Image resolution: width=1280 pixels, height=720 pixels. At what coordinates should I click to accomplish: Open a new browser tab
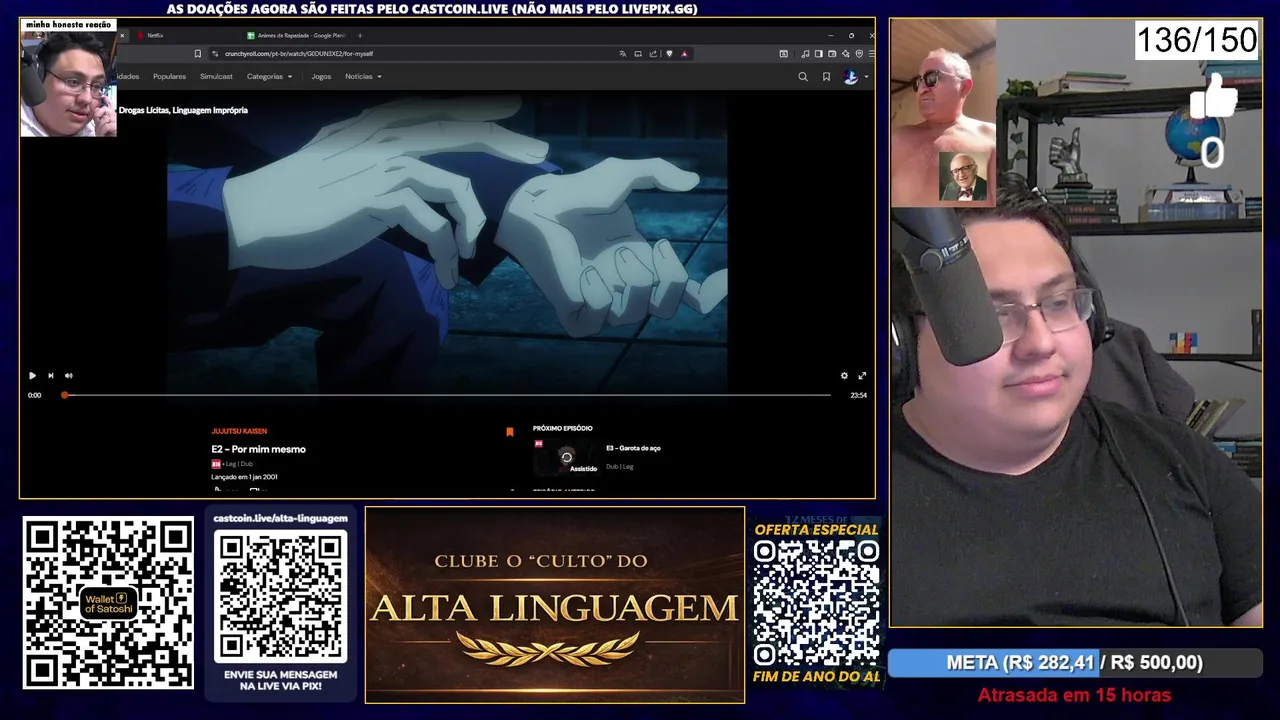point(360,35)
